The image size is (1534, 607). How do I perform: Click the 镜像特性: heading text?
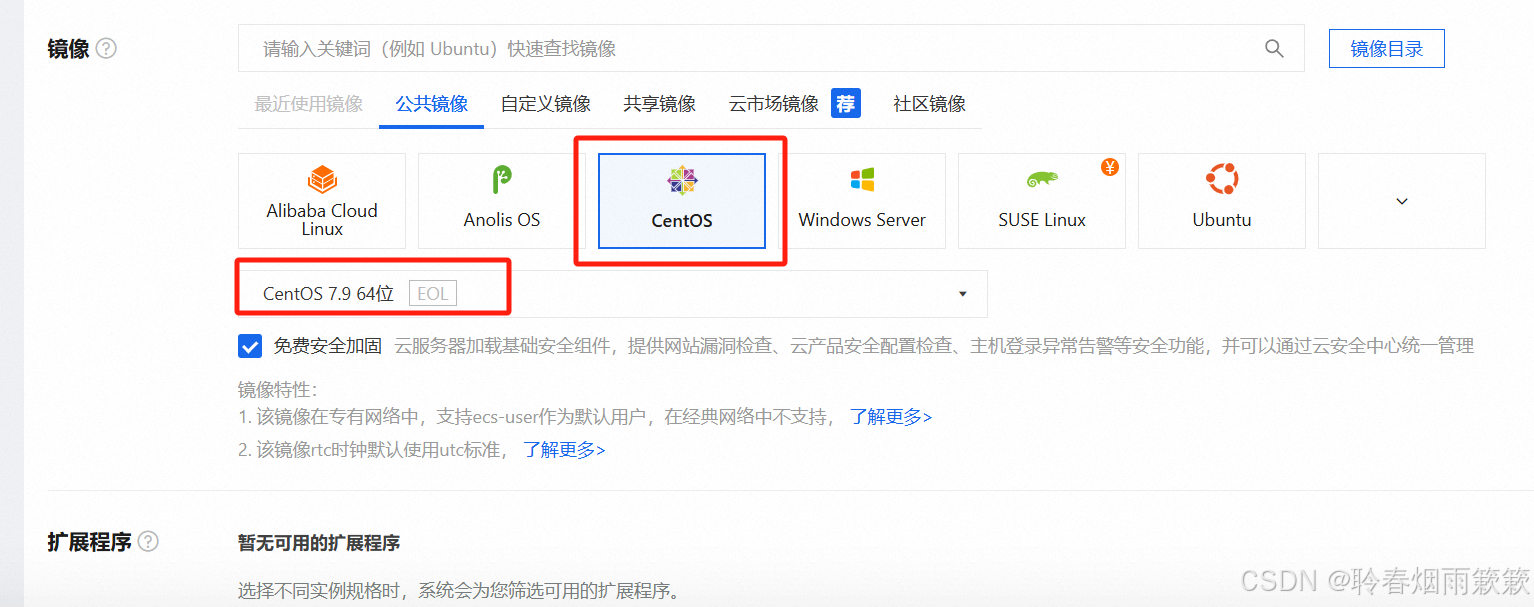pos(277,390)
